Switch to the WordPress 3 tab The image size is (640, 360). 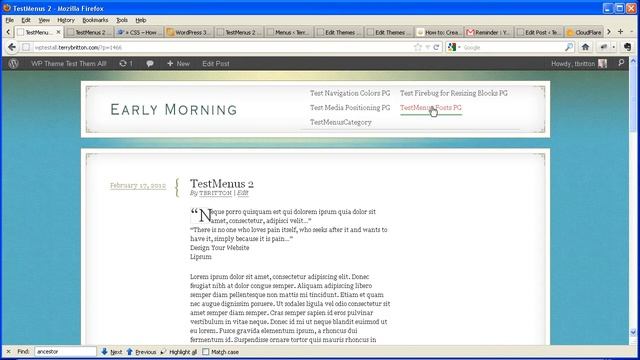pos(189,32)
